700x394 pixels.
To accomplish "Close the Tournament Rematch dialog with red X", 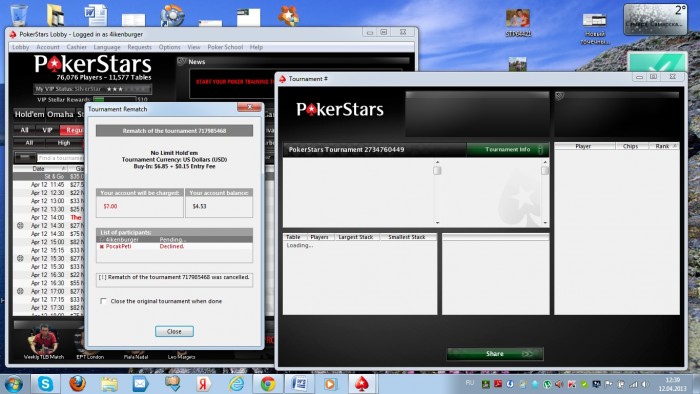I will coord(250,107).
